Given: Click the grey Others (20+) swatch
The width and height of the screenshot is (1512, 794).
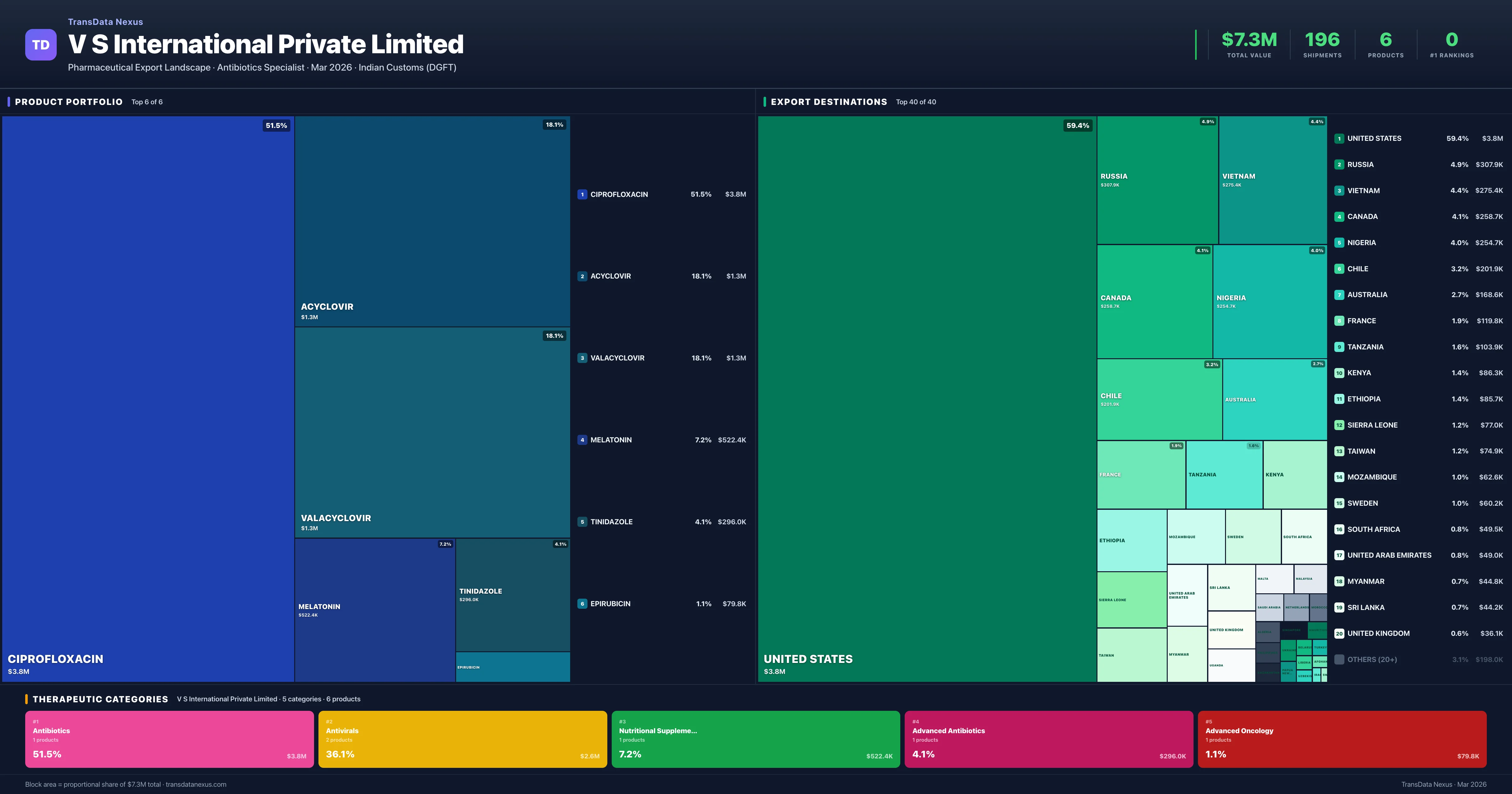Looking at the screenshot, I should click(x=1339, y=659).
